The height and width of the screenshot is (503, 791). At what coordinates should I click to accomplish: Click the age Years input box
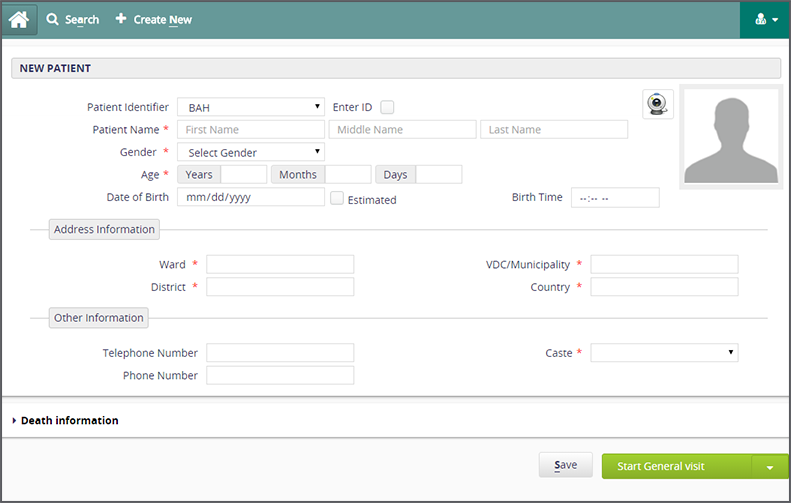click(x=244, y=175)
